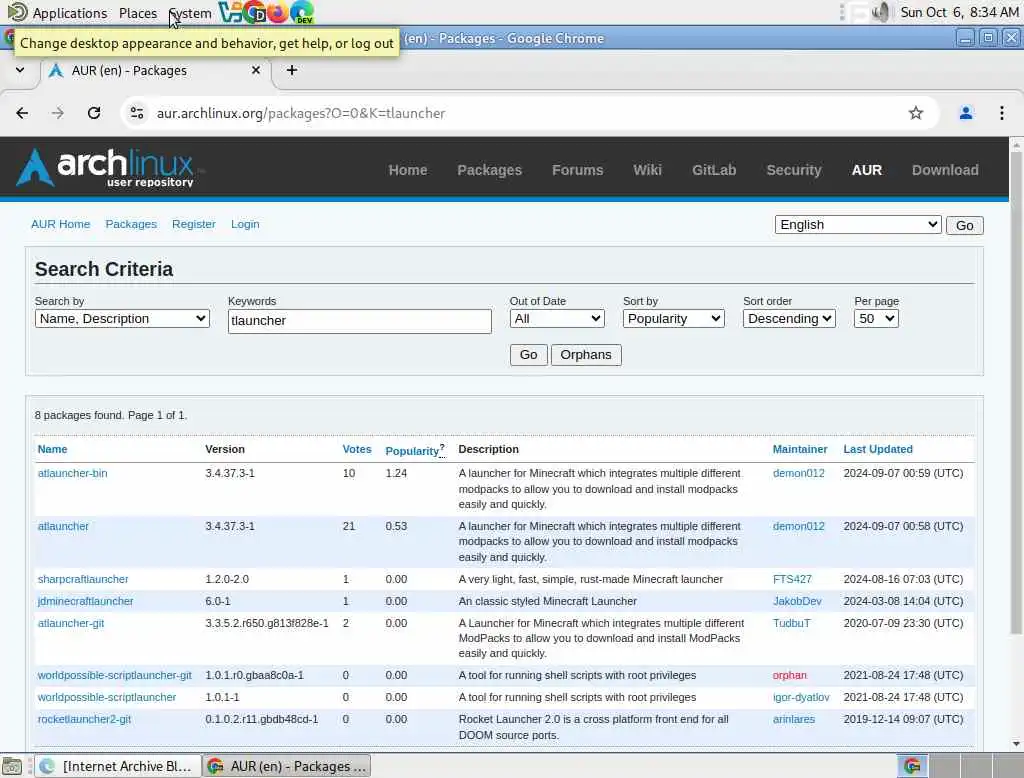The width and height of the screenshot is (1024, 778).
Task: Click the volume speaker icon in the panel
Action: pyautogui.click(x=880, y=12)
